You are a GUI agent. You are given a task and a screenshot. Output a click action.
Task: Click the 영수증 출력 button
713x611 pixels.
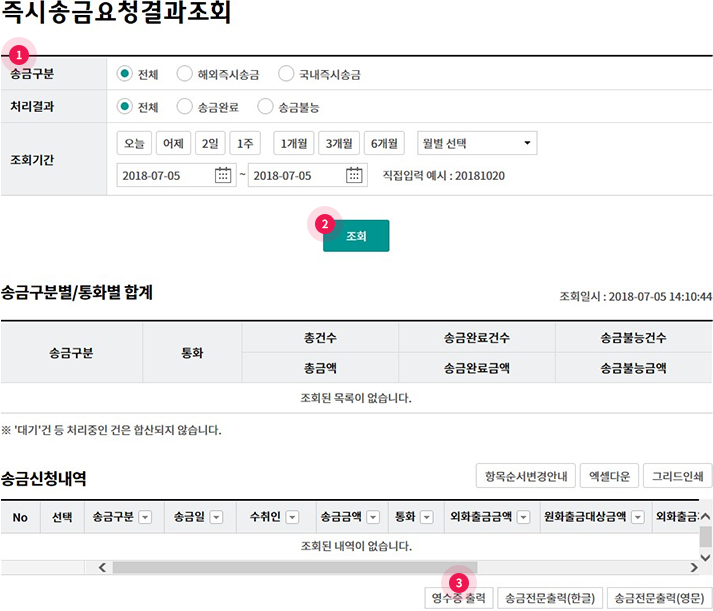(459, 598)
